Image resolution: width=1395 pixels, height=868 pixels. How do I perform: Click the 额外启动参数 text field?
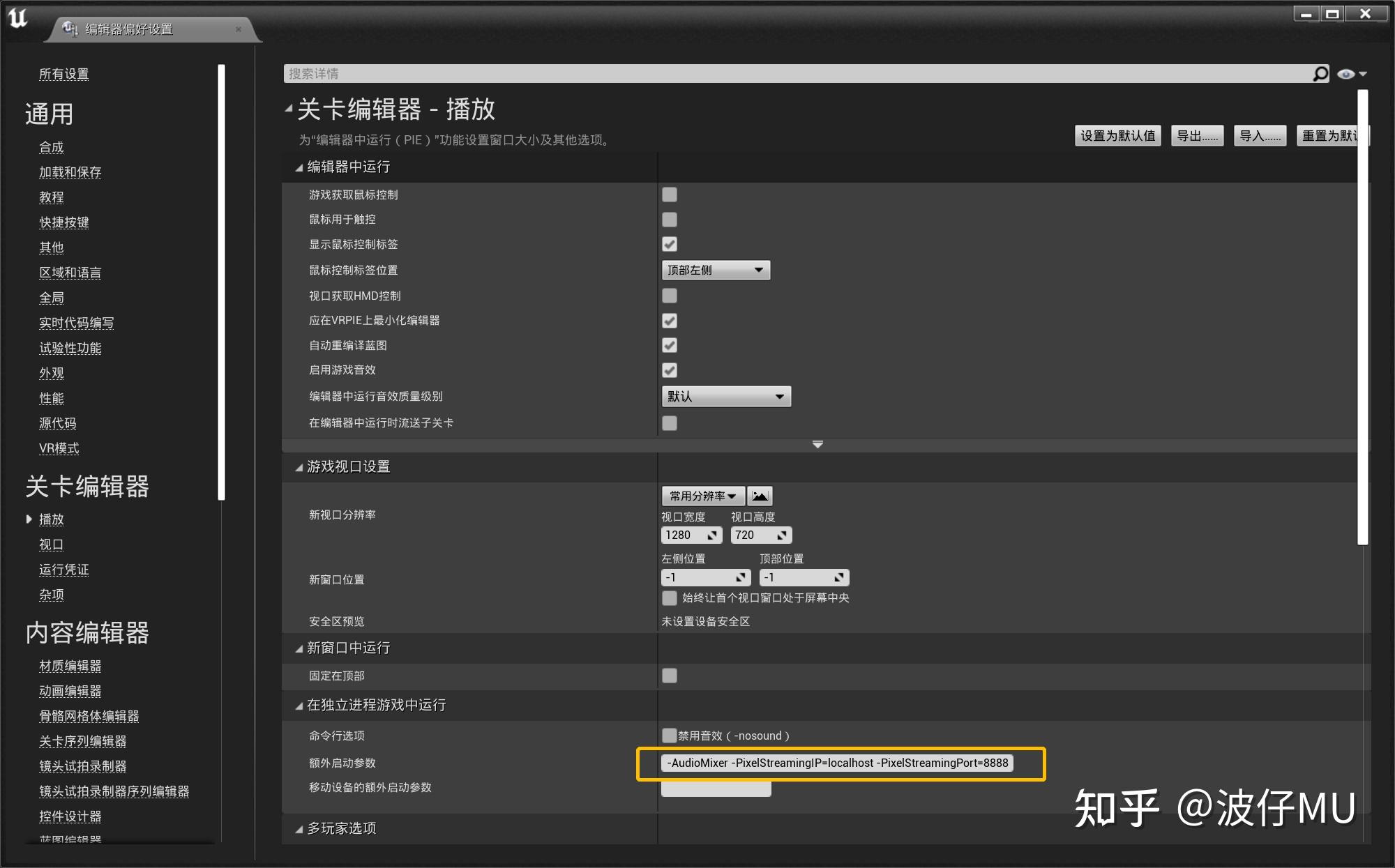tap(837, 763)
